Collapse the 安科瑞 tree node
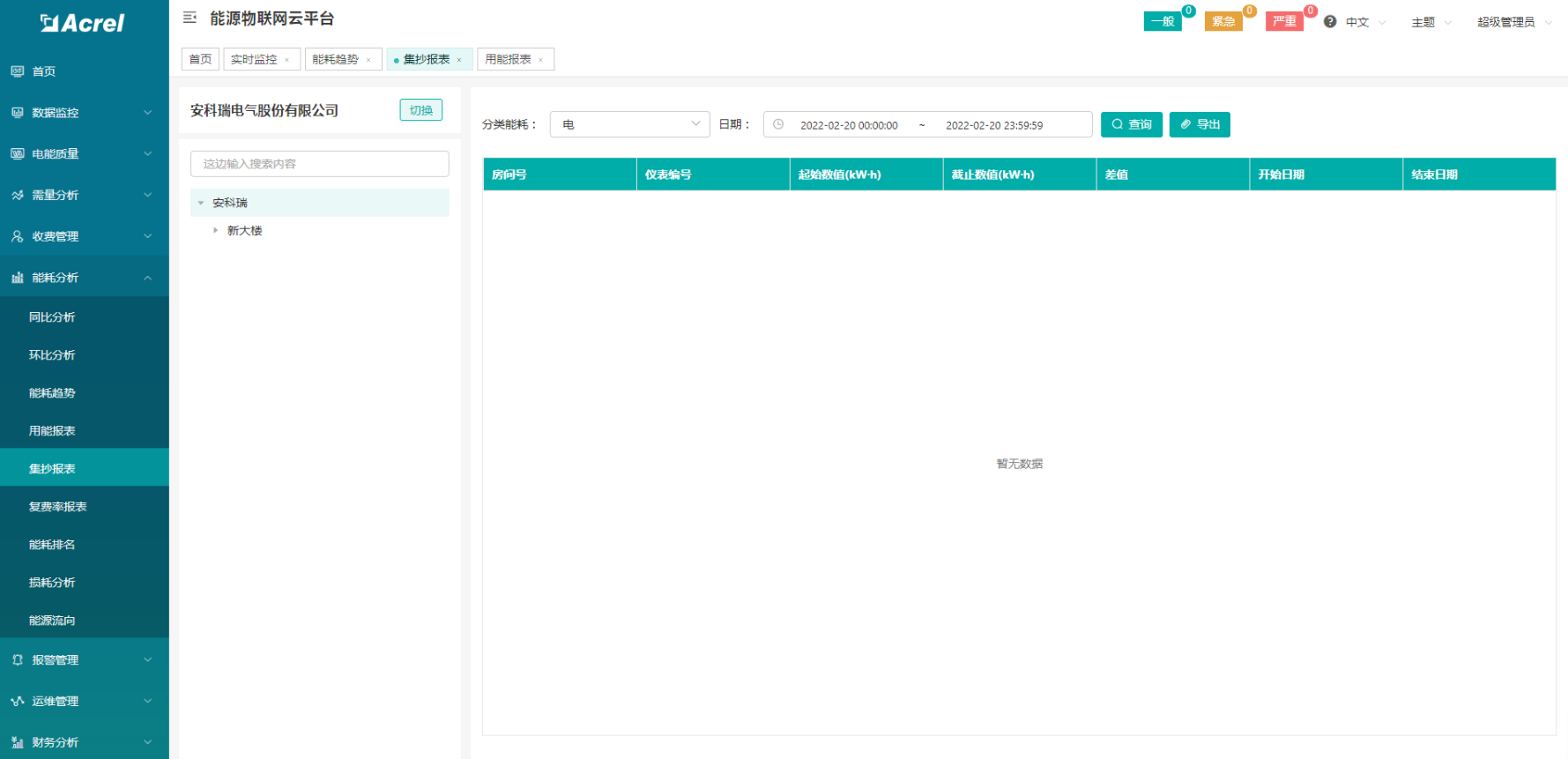Image resolution: width=1568 pixels, height=759 pixels. pyautogui.click(x=201, y=203)
